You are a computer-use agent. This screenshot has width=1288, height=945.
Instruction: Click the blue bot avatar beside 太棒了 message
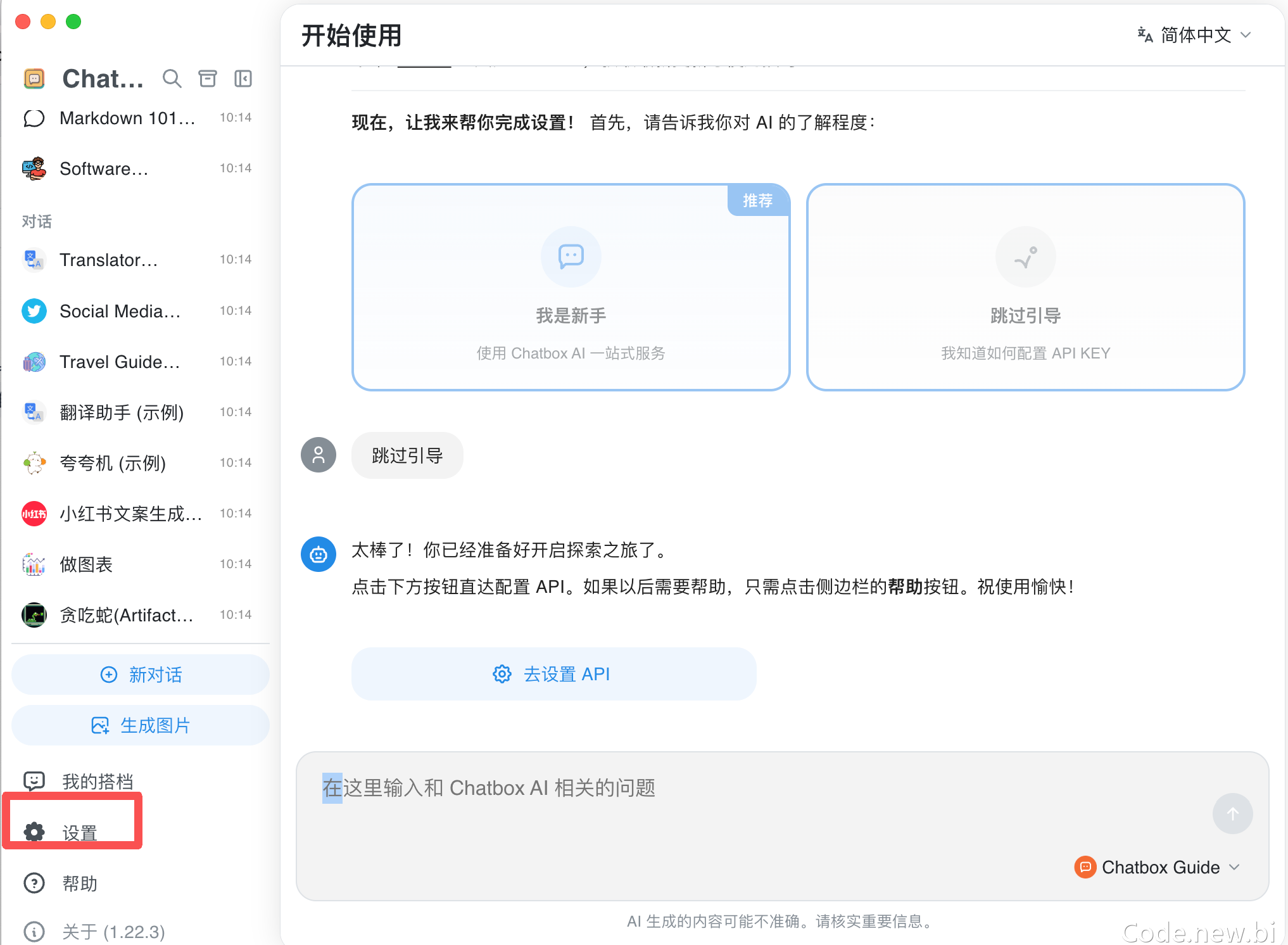click(319, 555)
